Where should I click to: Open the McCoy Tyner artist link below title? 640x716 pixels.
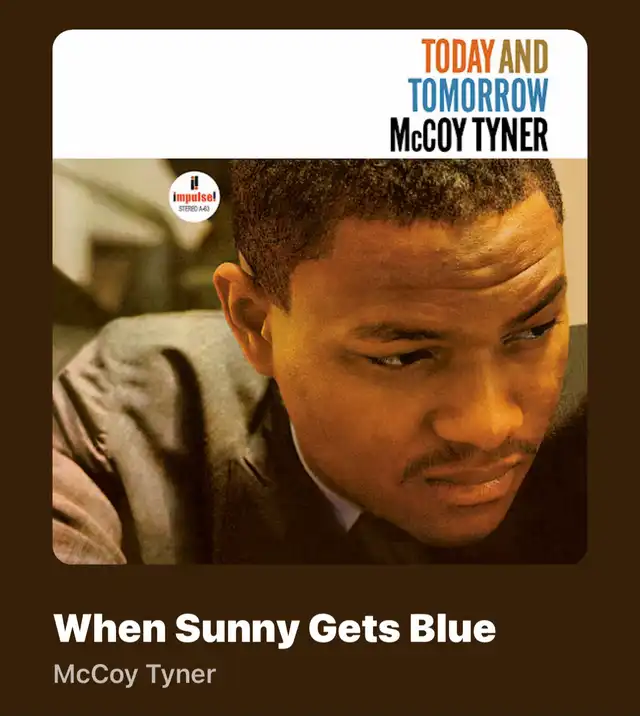click(x=135, y=674)
